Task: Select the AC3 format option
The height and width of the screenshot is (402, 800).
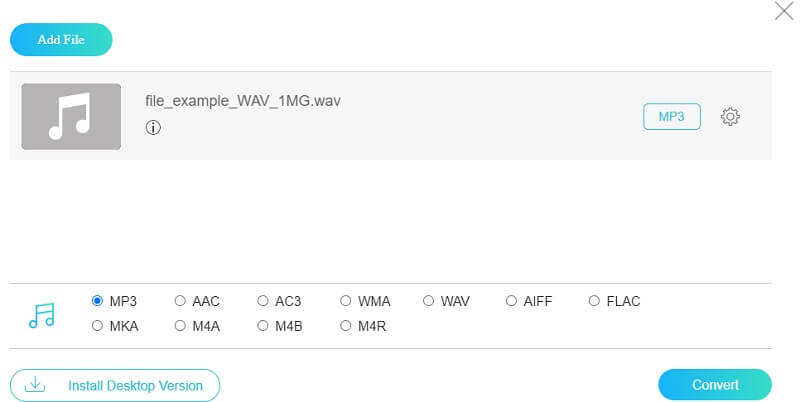Action: [x=263, y=301]
